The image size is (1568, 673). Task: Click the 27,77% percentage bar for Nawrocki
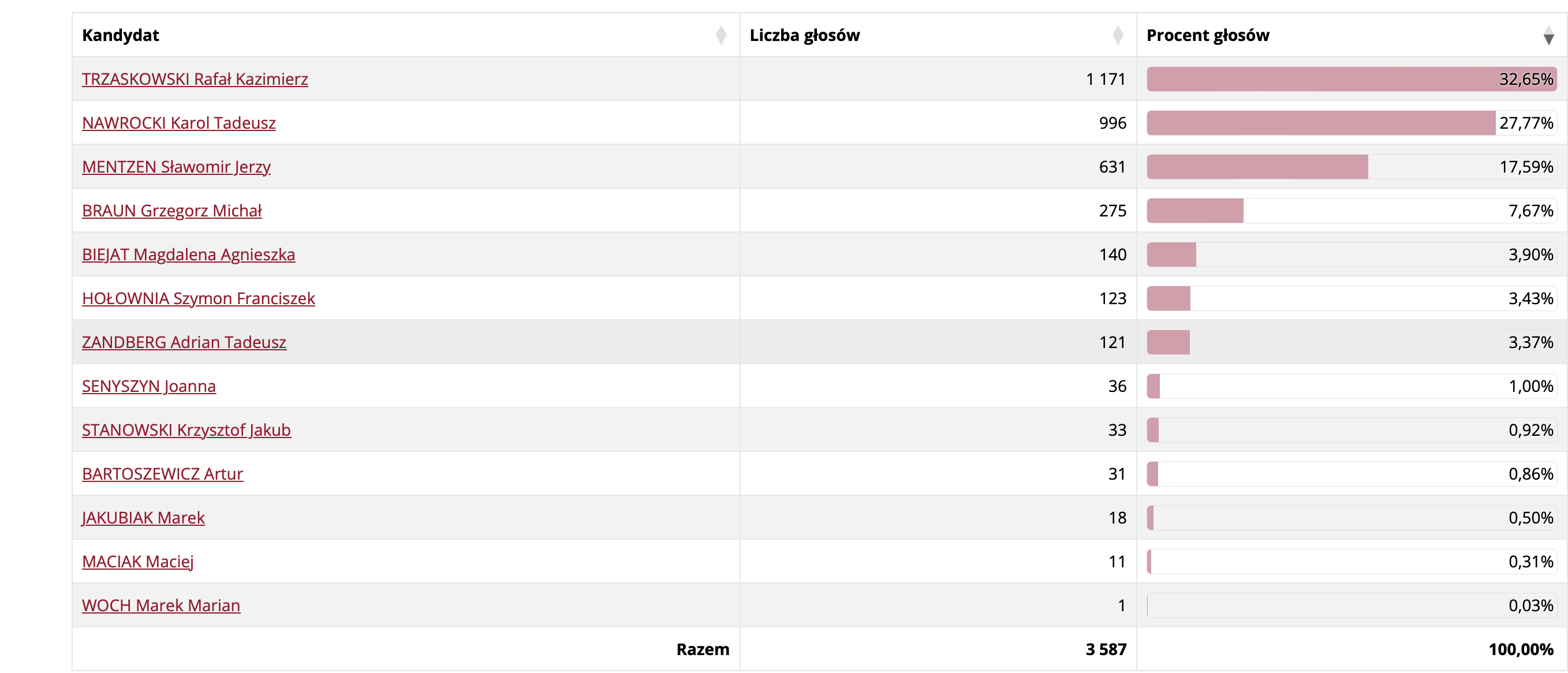[x=1352, y=123]
